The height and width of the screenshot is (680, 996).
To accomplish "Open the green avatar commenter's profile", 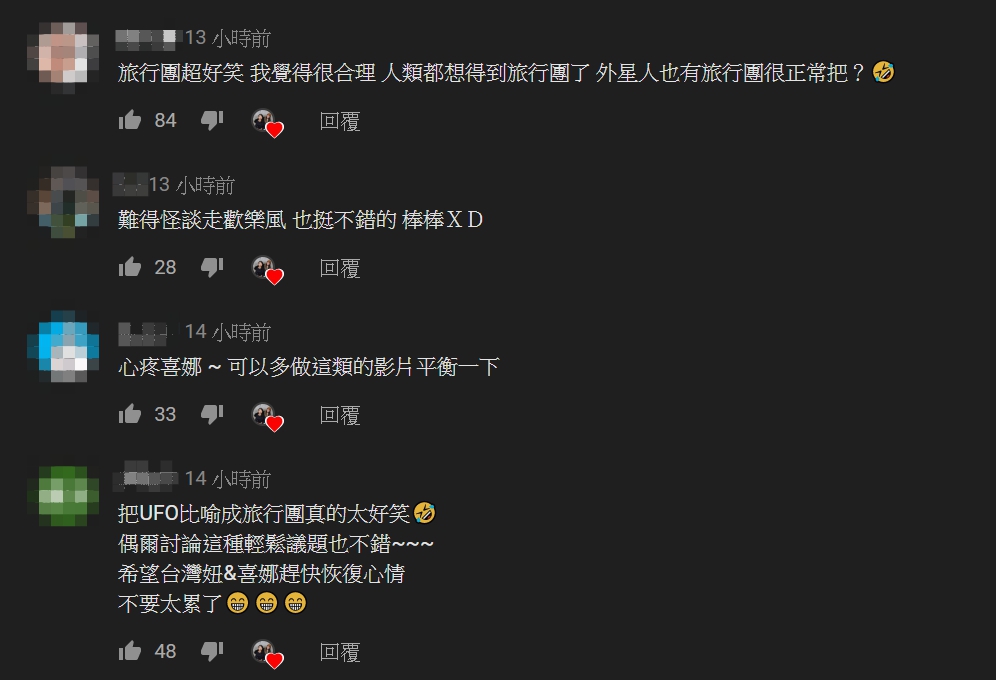I will 64,495.
